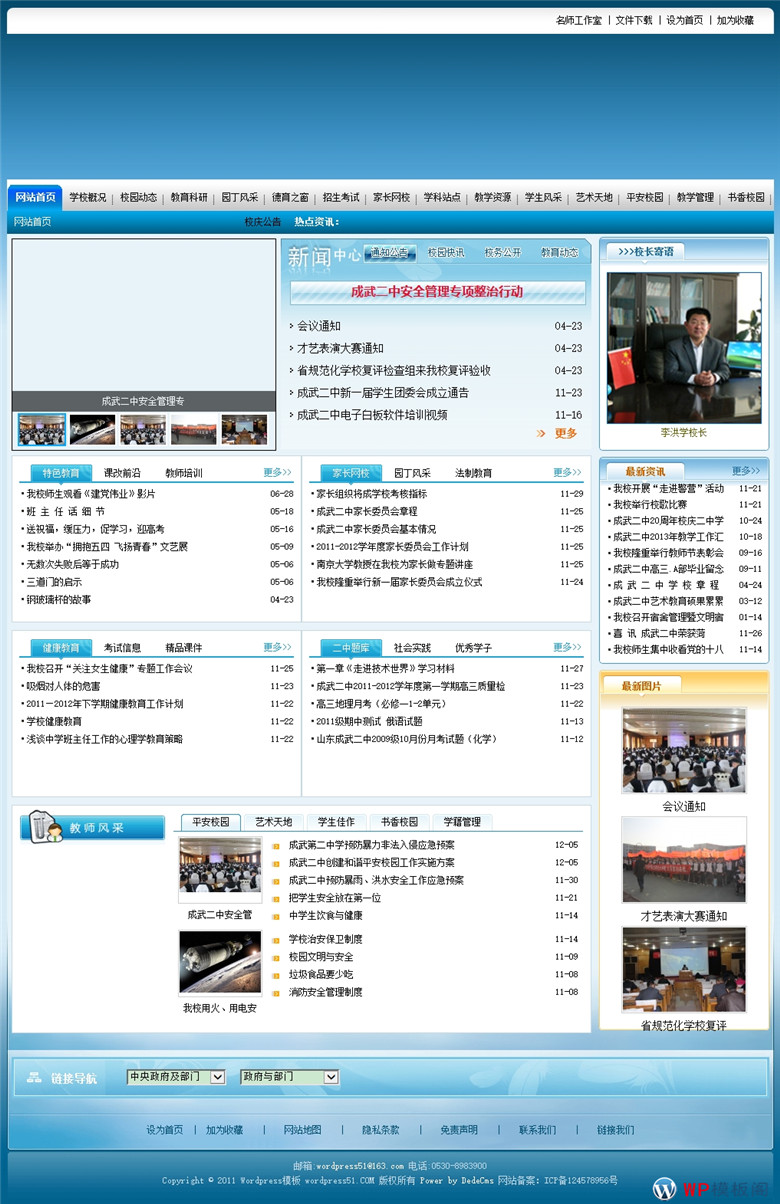Click the space shuttle slideshow thumbnail
This screenshot has width=780, height=1204.
(92, 429)
